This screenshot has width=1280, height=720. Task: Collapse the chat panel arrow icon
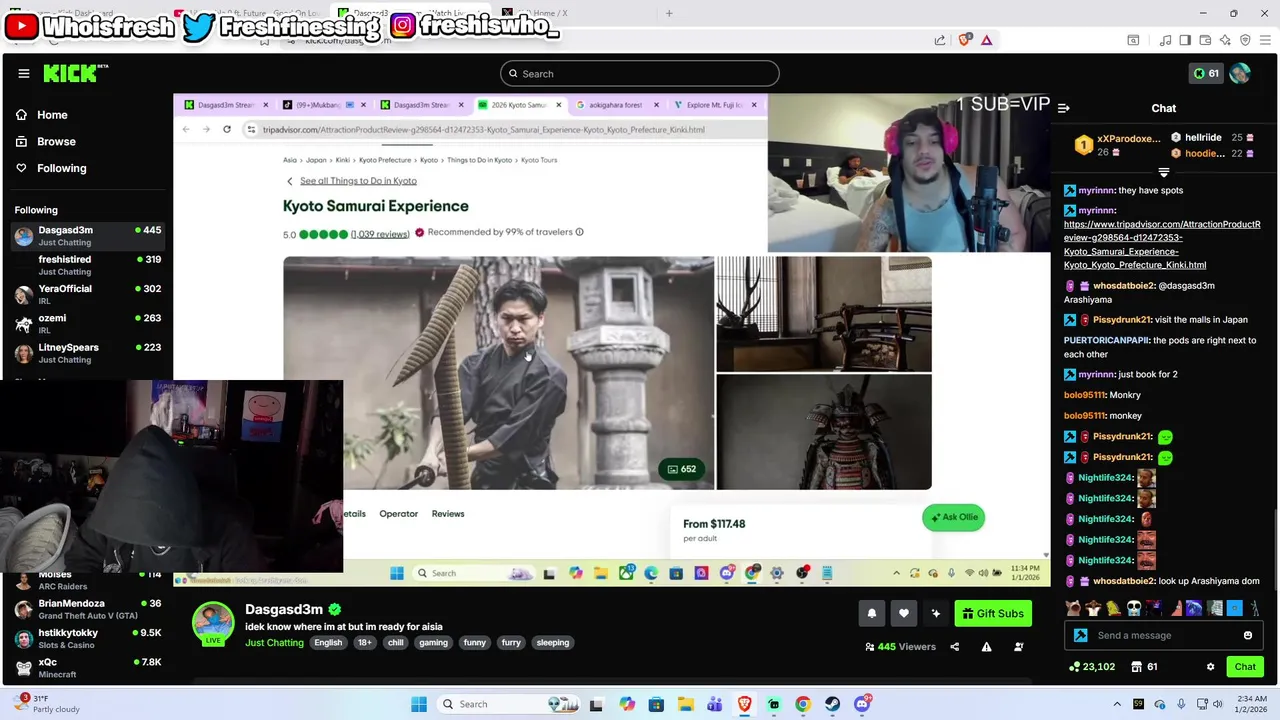1064,108
